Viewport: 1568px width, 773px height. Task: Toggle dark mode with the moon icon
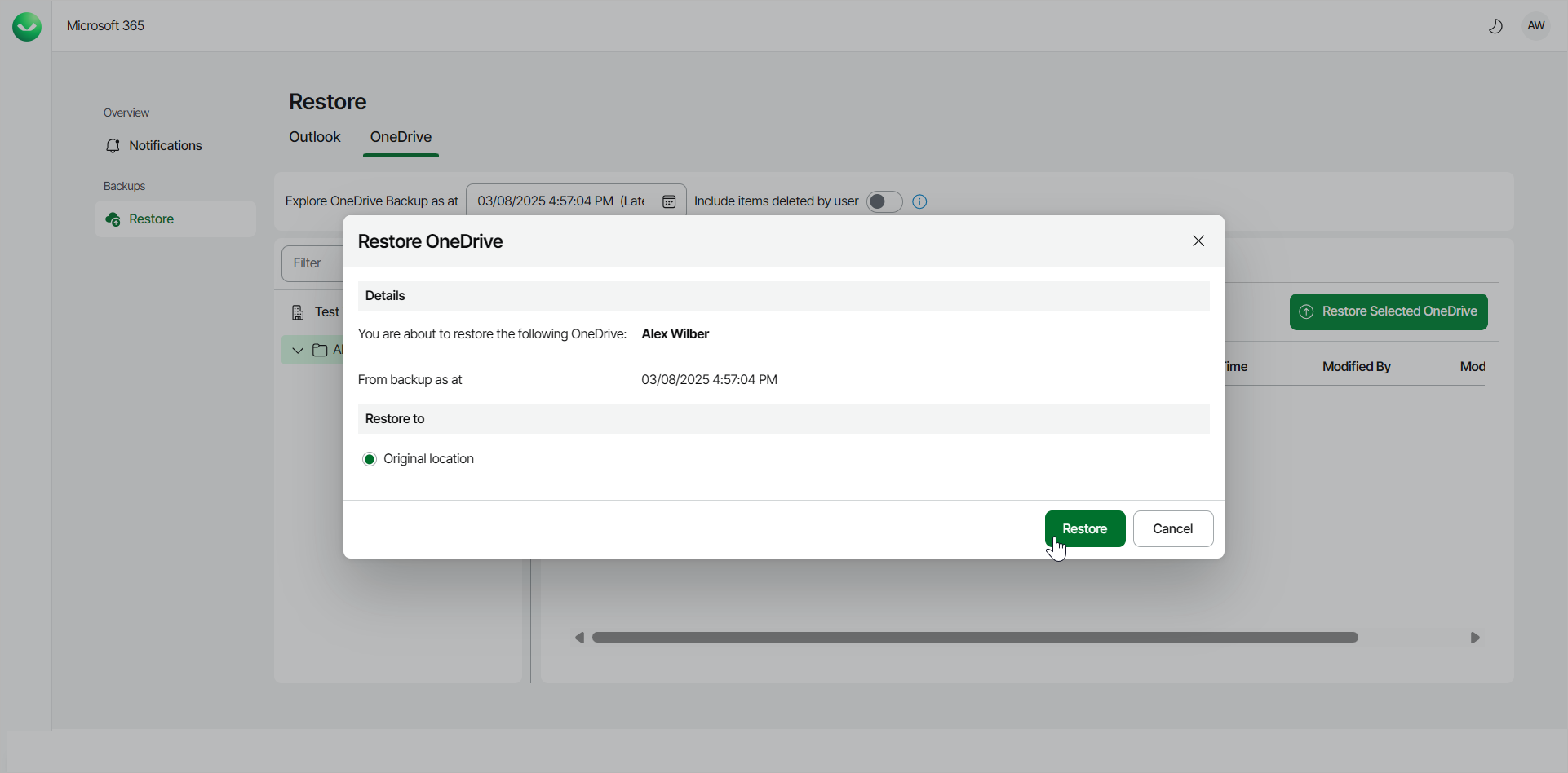click(1495, 26)
